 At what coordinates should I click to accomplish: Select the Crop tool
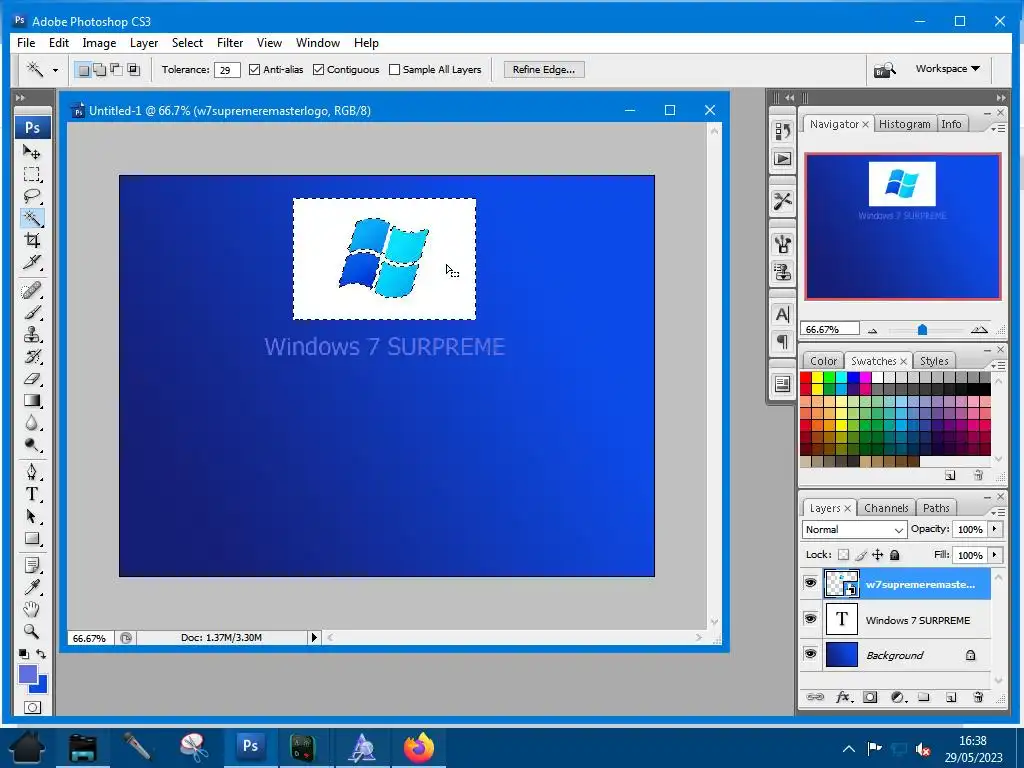click(31, 240)
